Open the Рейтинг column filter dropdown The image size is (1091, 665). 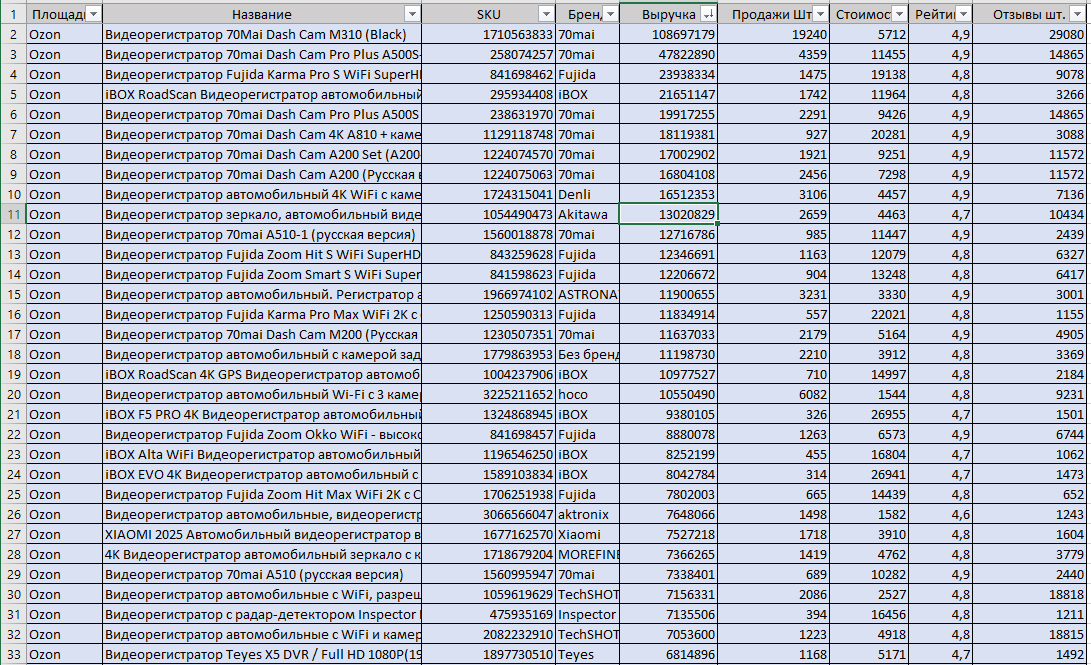(x=963, y=14)
